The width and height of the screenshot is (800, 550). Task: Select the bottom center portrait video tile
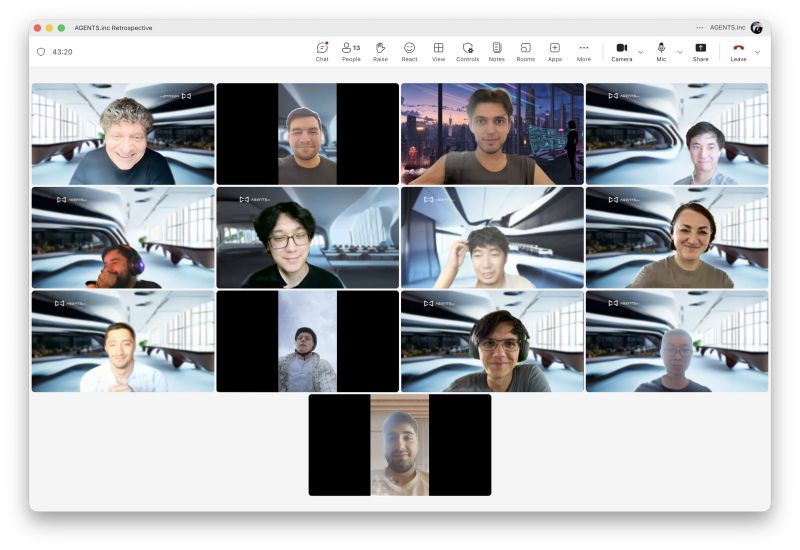coord(400,445)
